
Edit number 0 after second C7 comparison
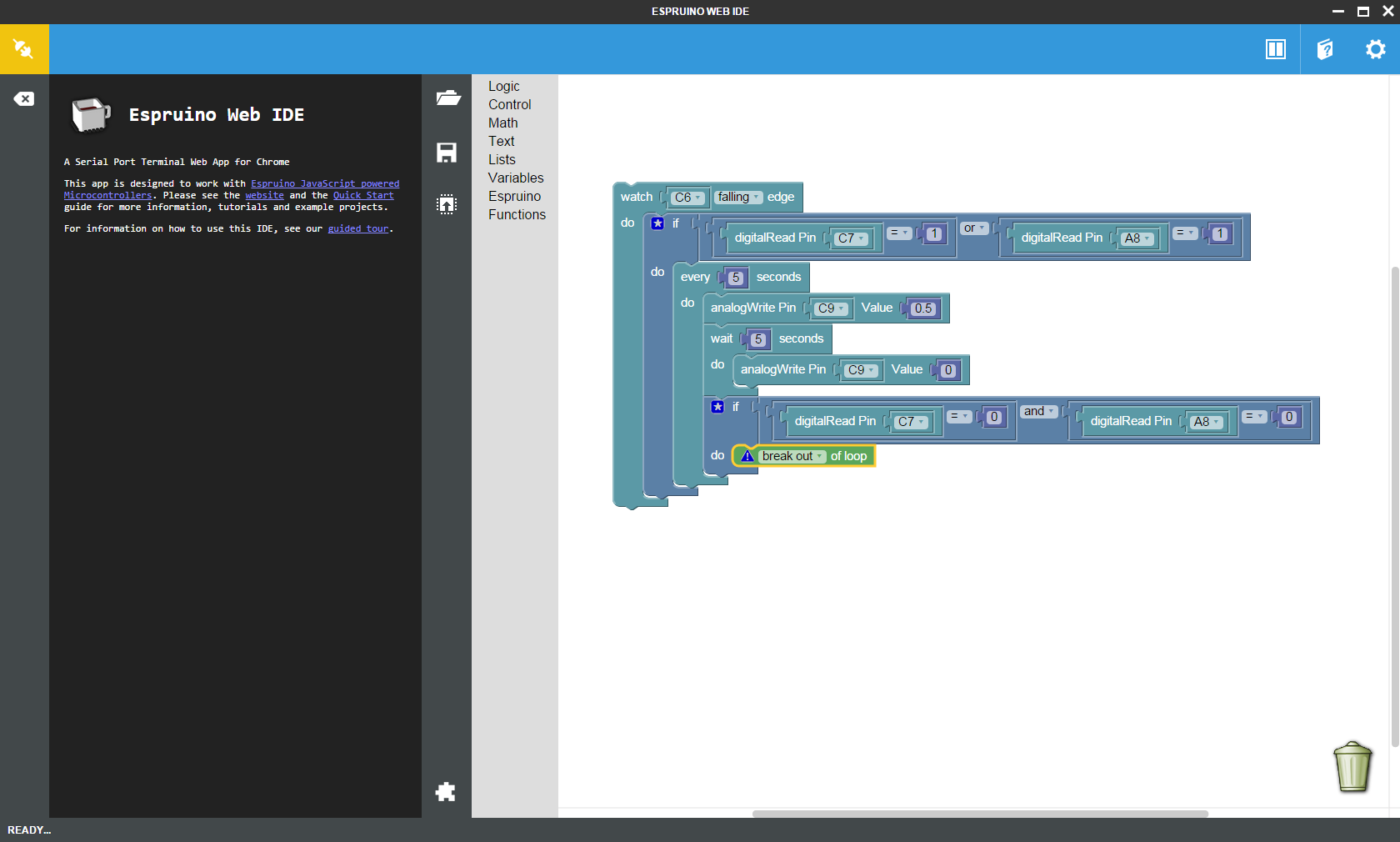(994, 418)
